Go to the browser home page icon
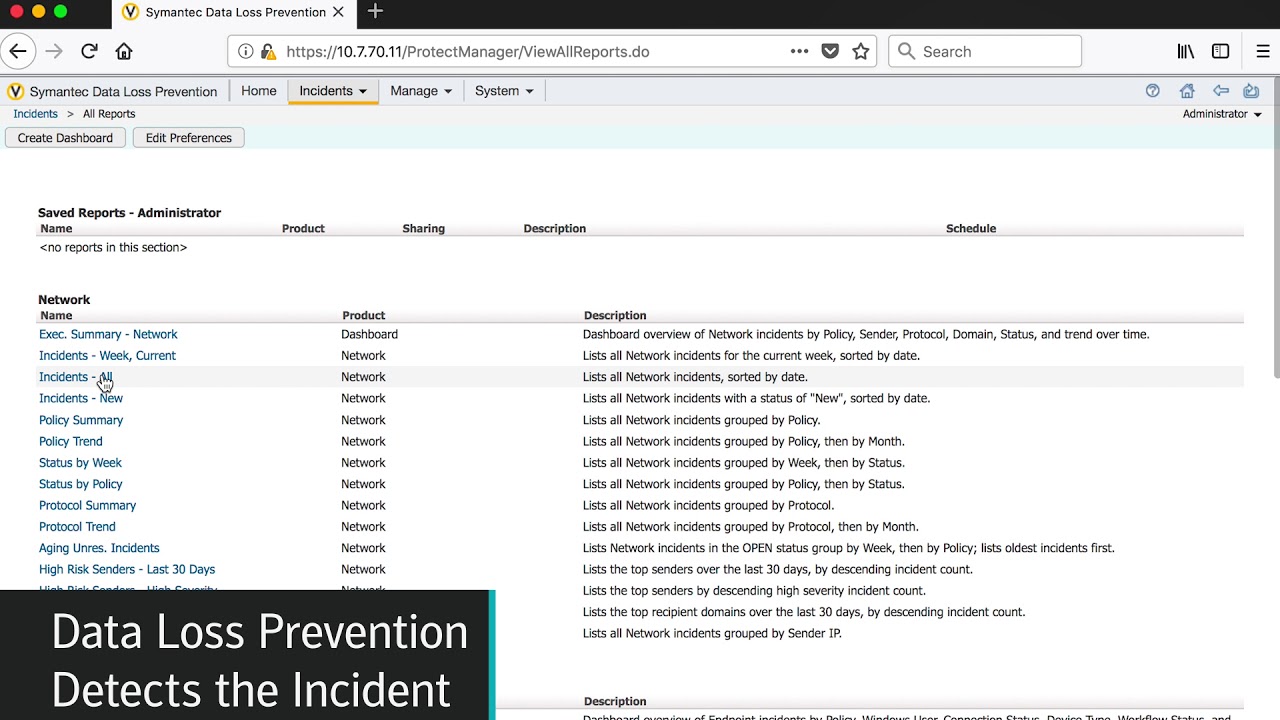The width and height of the screenshot is (1280, 720). 124,51
